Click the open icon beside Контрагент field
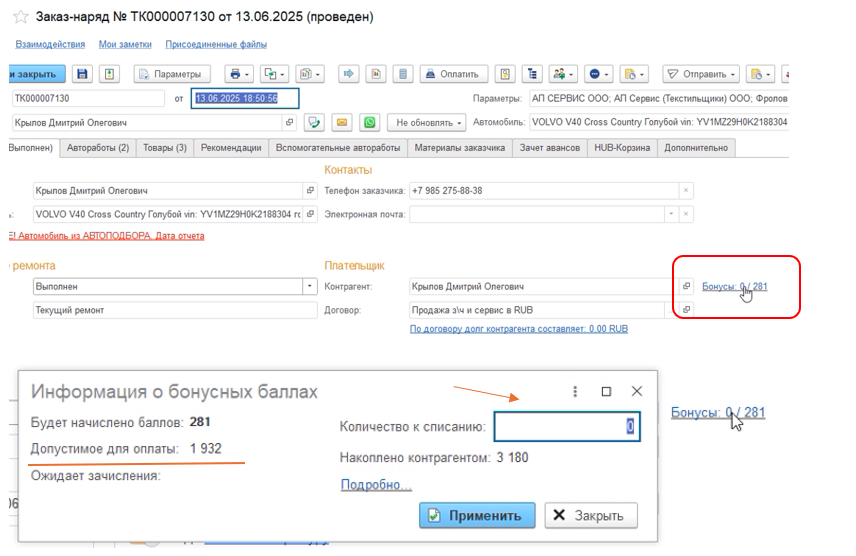 [x=686, y=286]
